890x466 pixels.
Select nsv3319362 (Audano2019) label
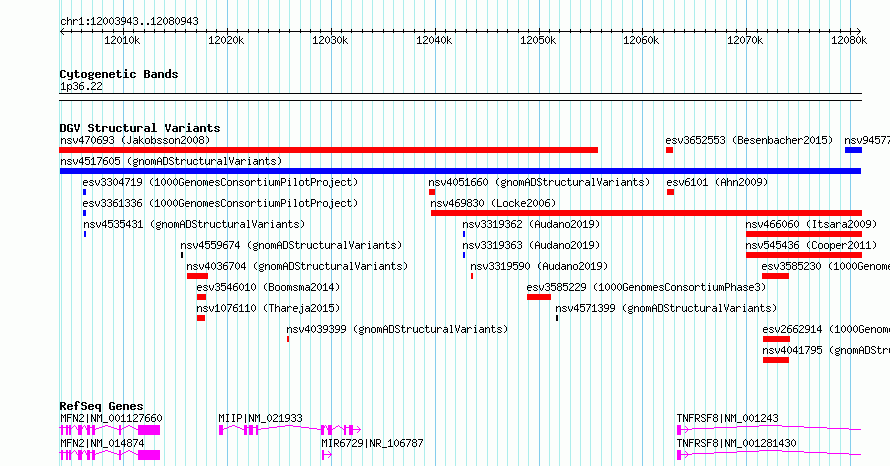531,224
